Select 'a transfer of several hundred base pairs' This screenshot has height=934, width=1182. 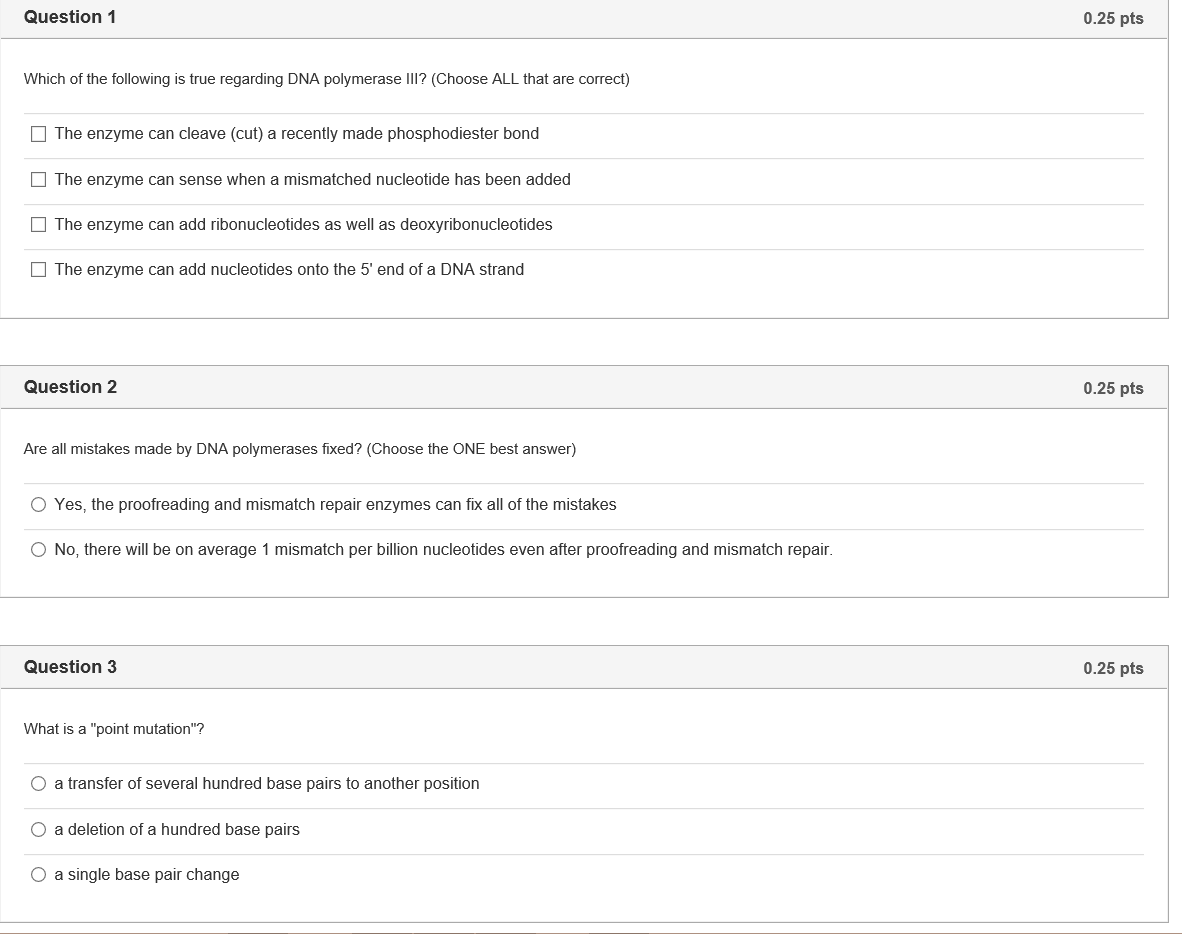39,784
